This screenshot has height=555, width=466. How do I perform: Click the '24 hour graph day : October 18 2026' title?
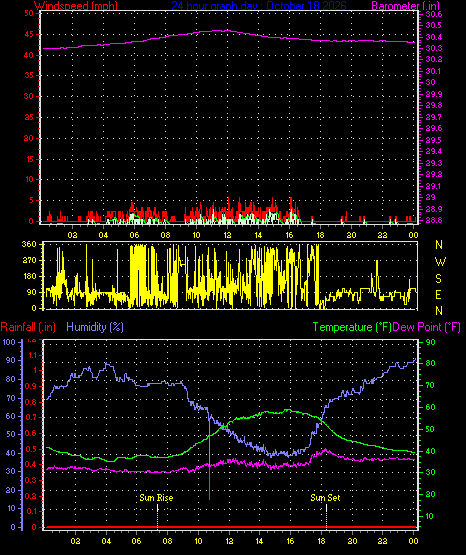(259, 5)
